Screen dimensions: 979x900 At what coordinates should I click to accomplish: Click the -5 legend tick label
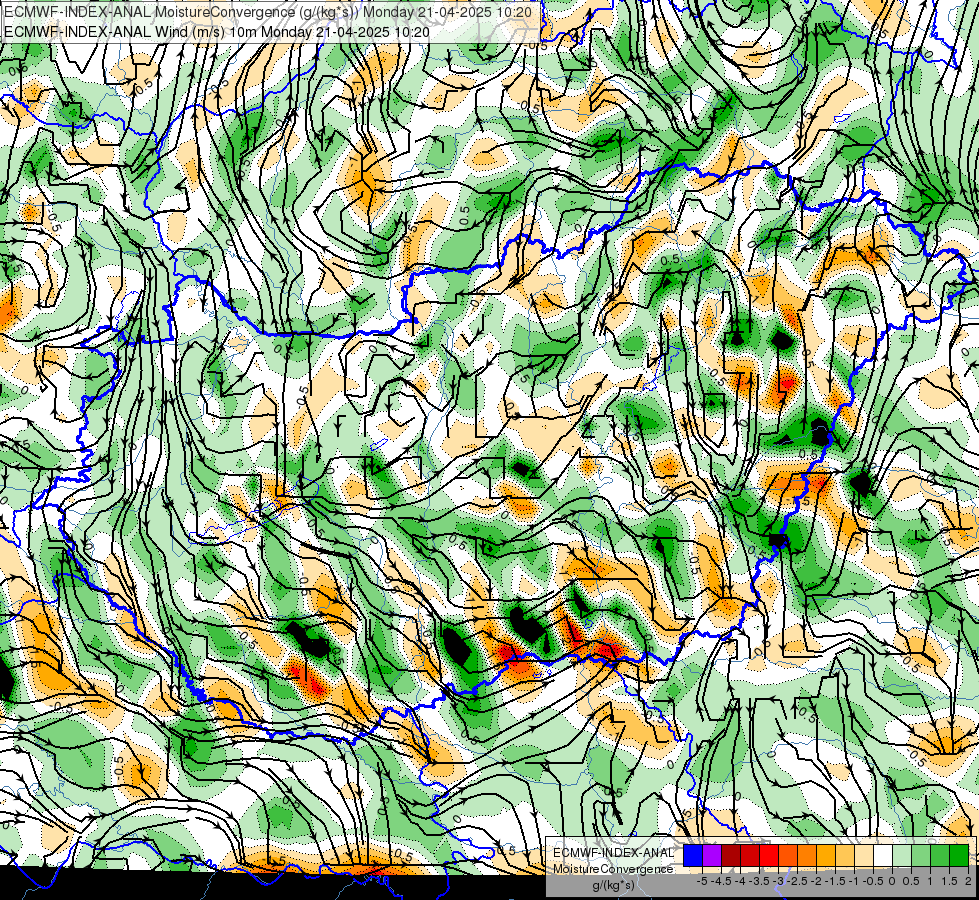click(x=702, y=881)
